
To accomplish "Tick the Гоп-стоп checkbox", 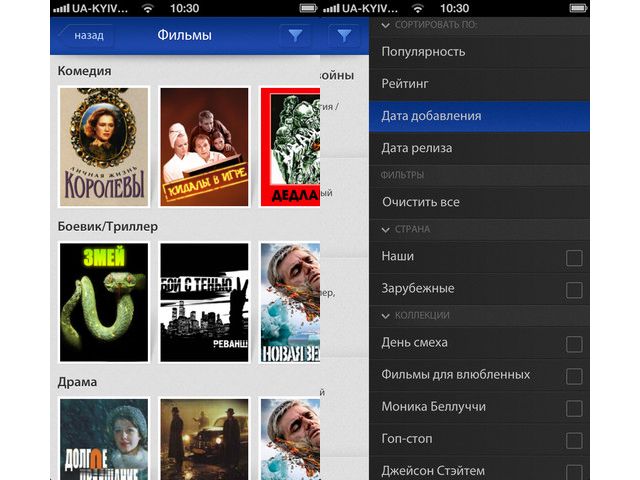I will (x=574, y=440).
